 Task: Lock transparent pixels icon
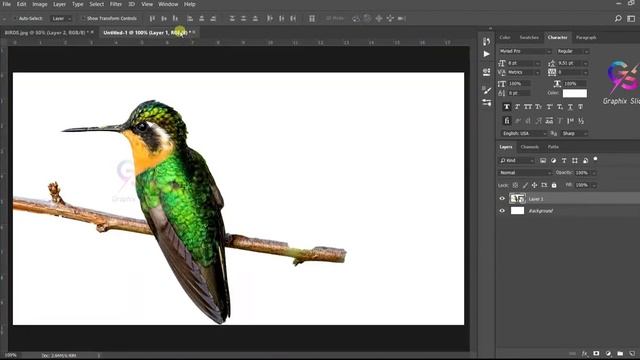(515, 185)
